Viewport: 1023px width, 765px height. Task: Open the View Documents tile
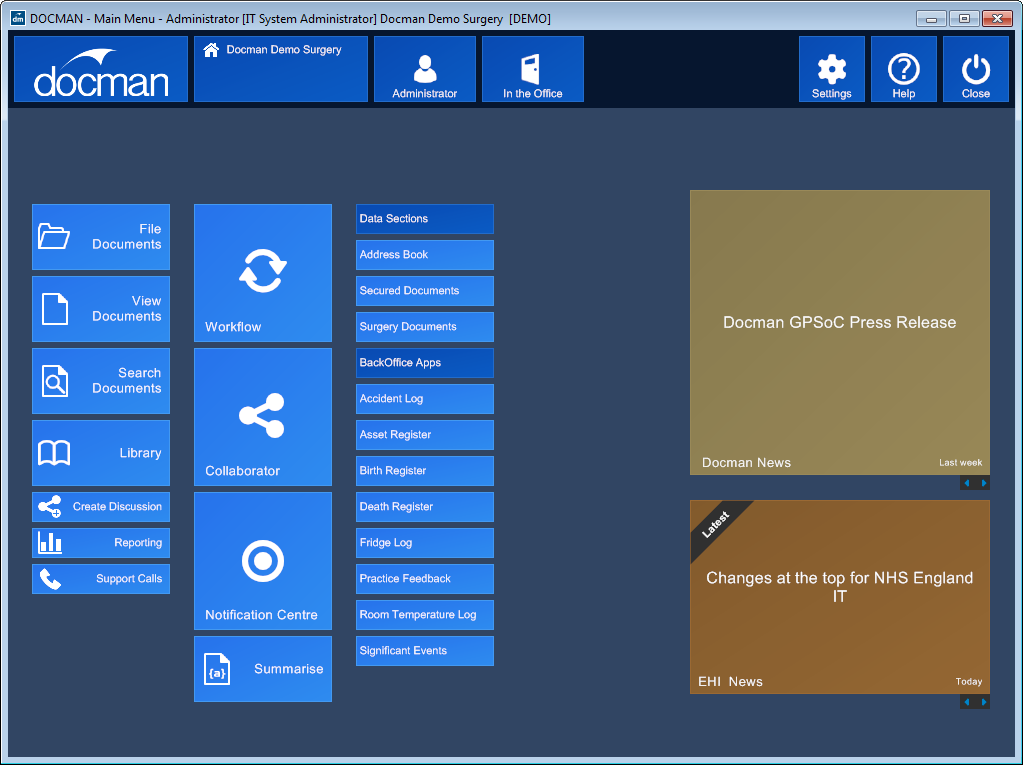coord(101,308)
